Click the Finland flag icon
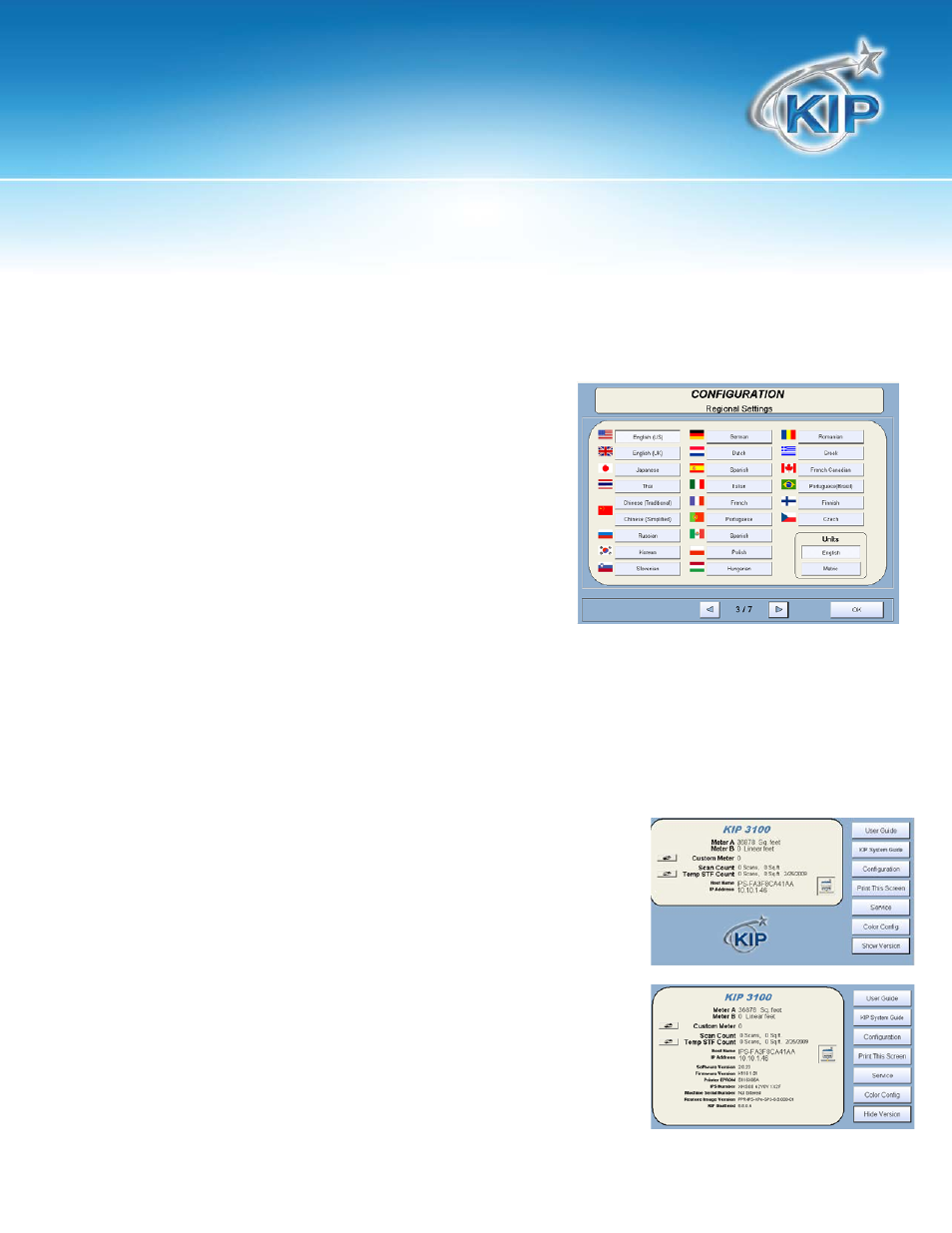This screenshot has height=1233, width=952. (788, 501)
